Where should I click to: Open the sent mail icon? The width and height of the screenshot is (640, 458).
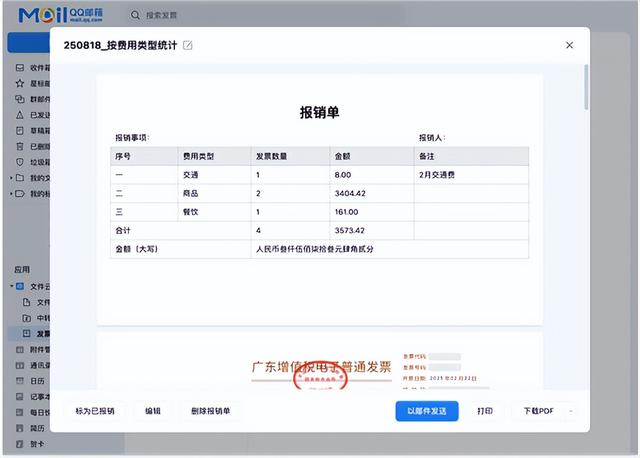coord(20,115)
